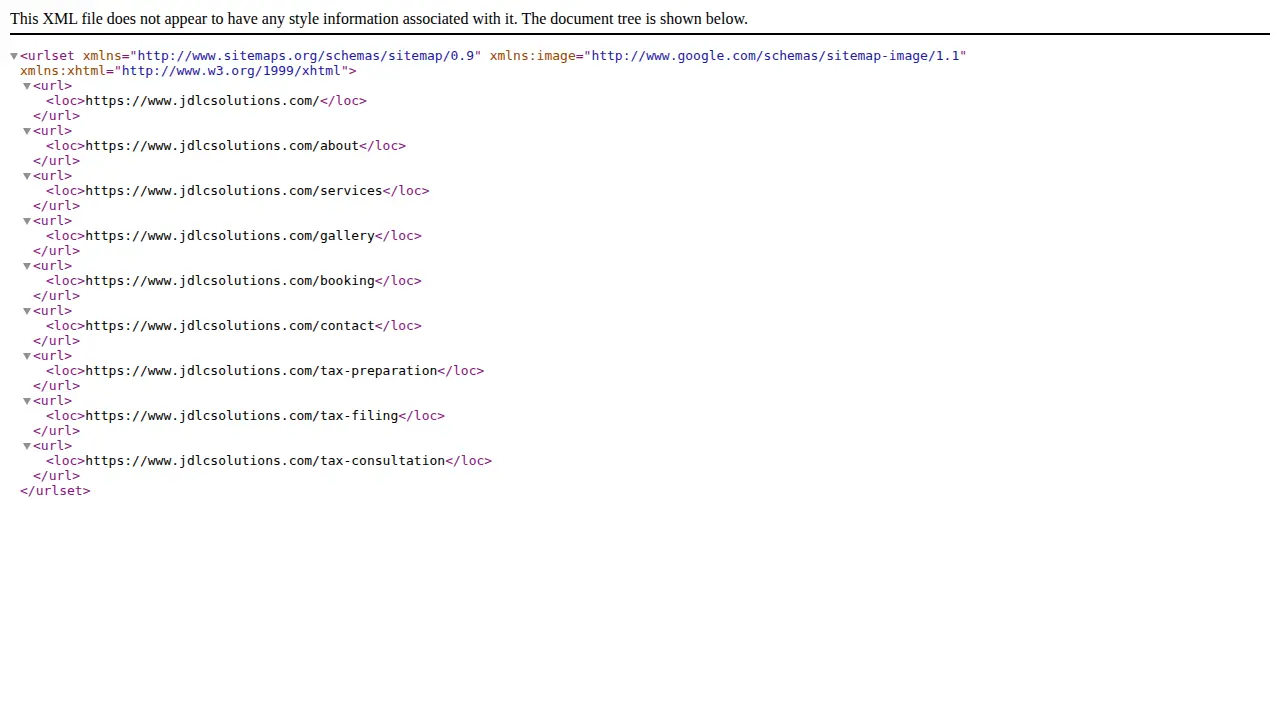This screenshot has height=720, width=1280.
Task: Collapse url node for tax-filing page
Action: click(27, 401)
